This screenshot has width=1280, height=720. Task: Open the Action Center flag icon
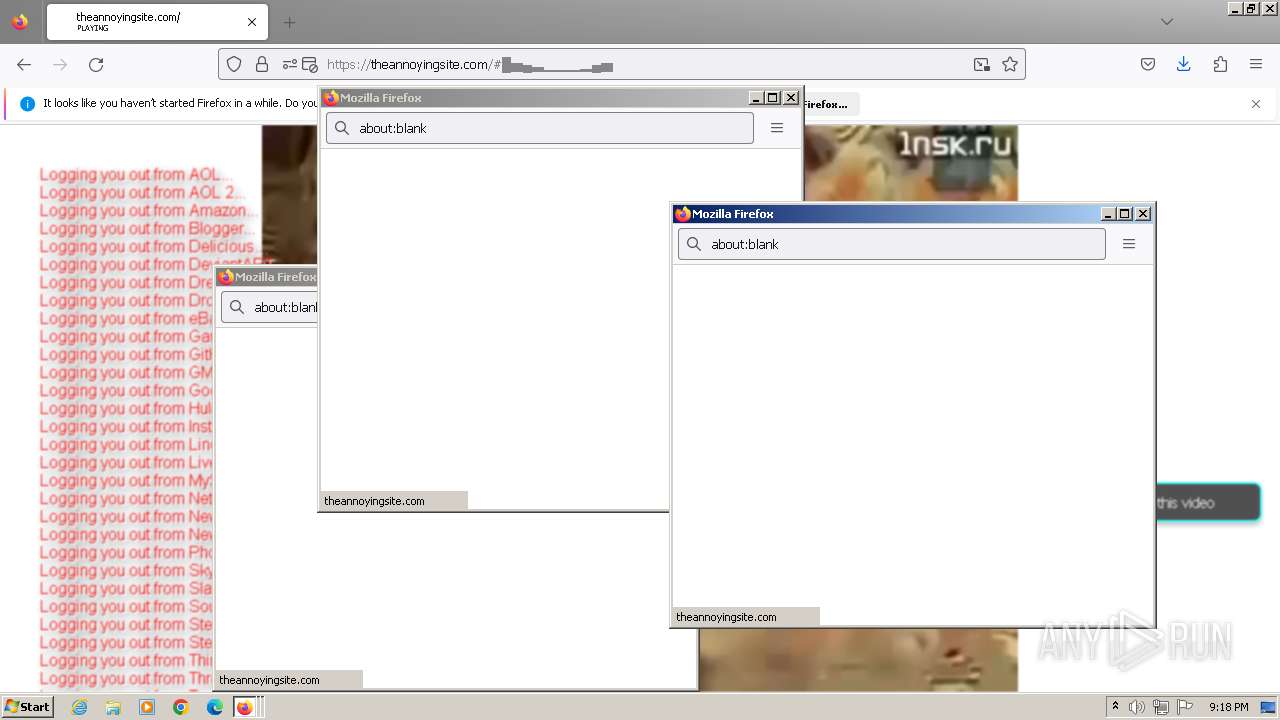(1185, 707)
